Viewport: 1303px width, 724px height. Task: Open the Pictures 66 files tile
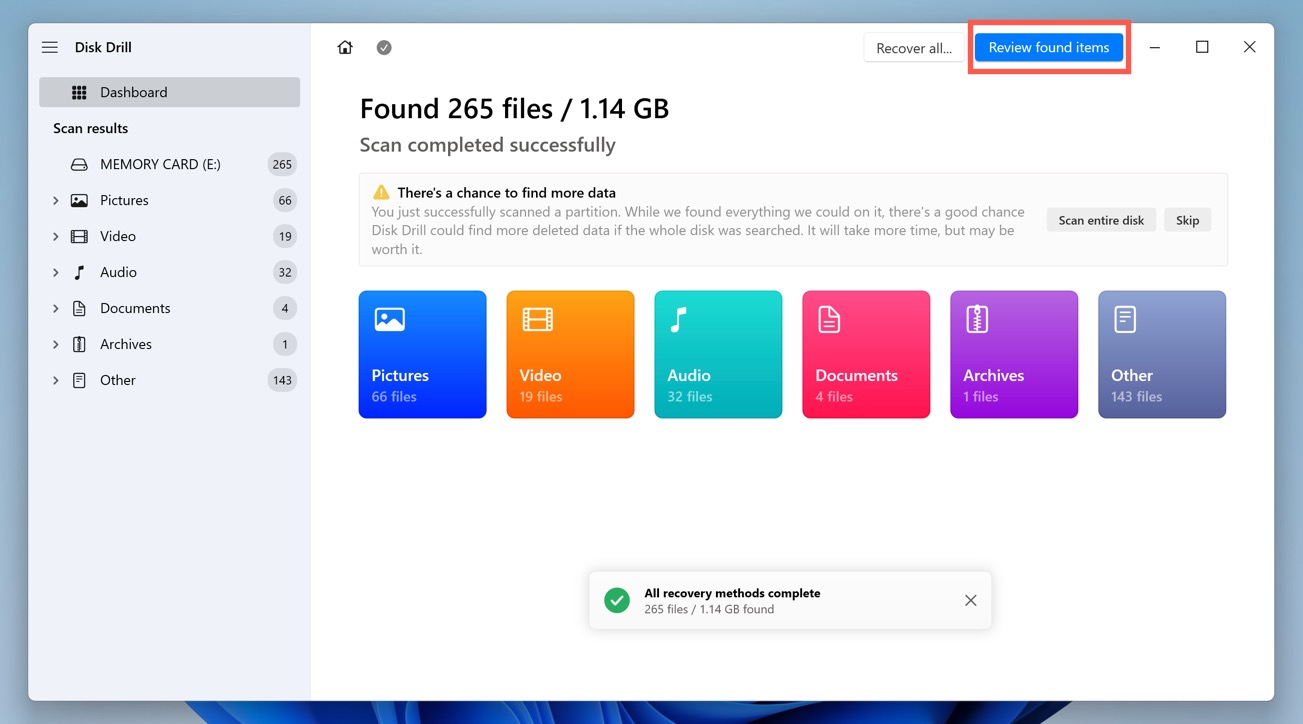(422, 354)
